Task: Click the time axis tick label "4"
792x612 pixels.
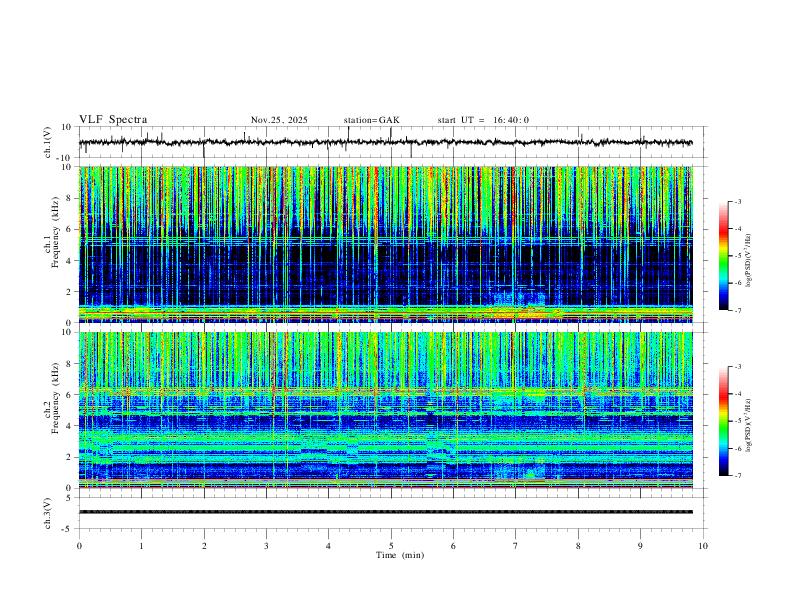Action: point(328,546)
